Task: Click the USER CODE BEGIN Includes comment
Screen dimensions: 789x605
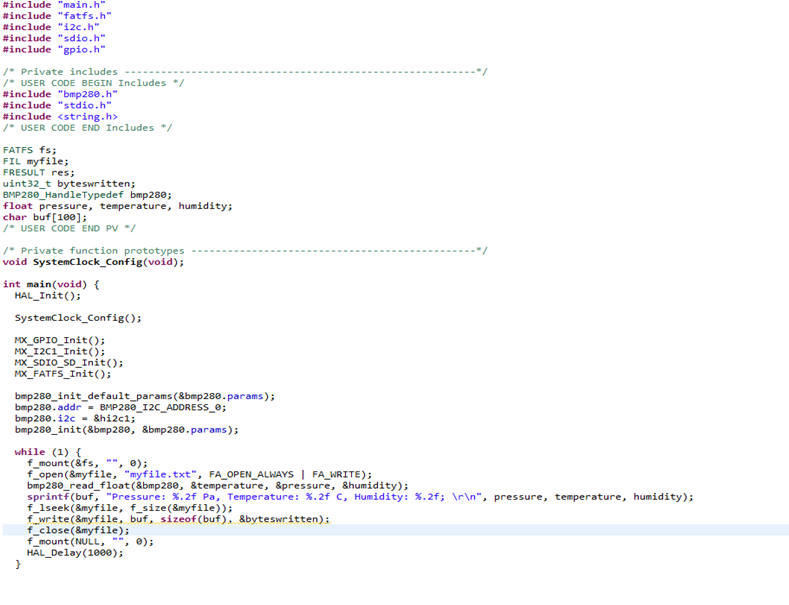Action: point(94,83)
